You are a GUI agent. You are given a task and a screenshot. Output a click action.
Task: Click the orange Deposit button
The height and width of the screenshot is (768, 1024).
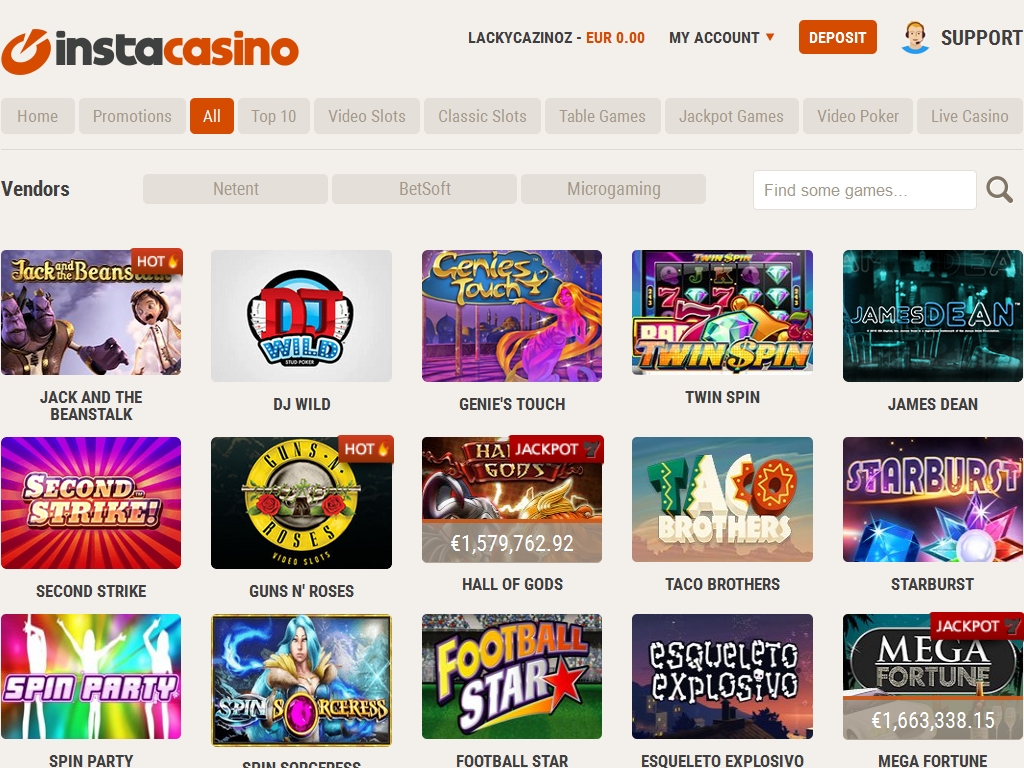tap(837, 37)
